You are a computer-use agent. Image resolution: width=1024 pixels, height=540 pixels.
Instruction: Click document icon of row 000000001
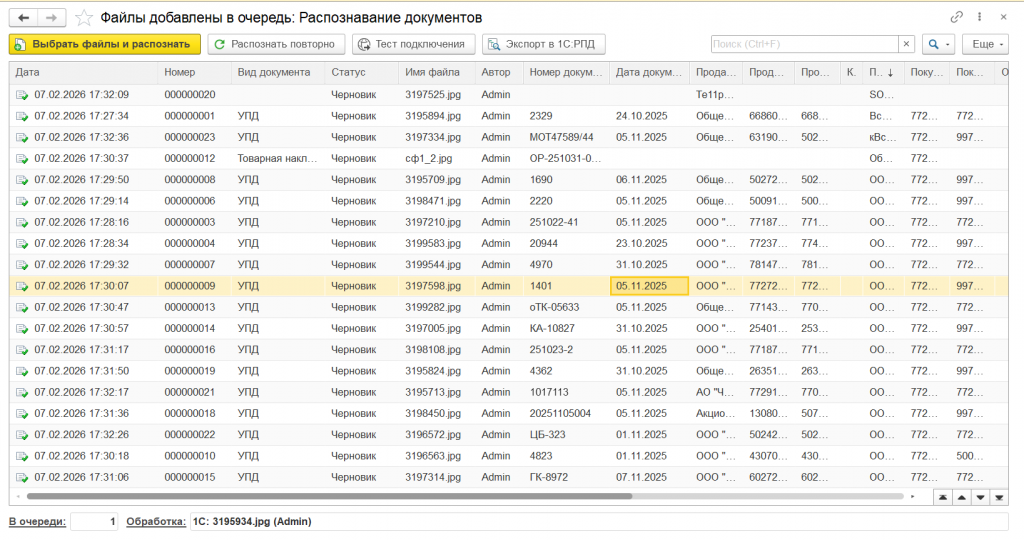[22, 116]
